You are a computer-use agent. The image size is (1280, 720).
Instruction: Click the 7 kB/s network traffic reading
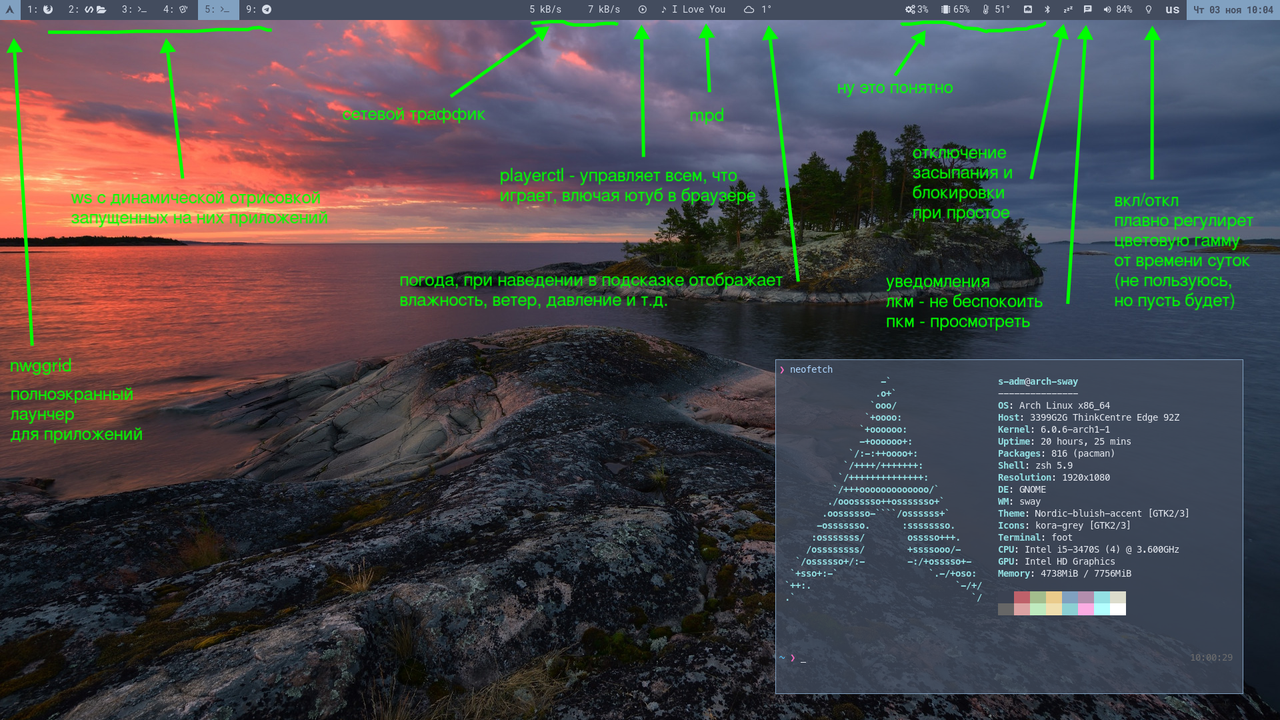pos(604,9)
